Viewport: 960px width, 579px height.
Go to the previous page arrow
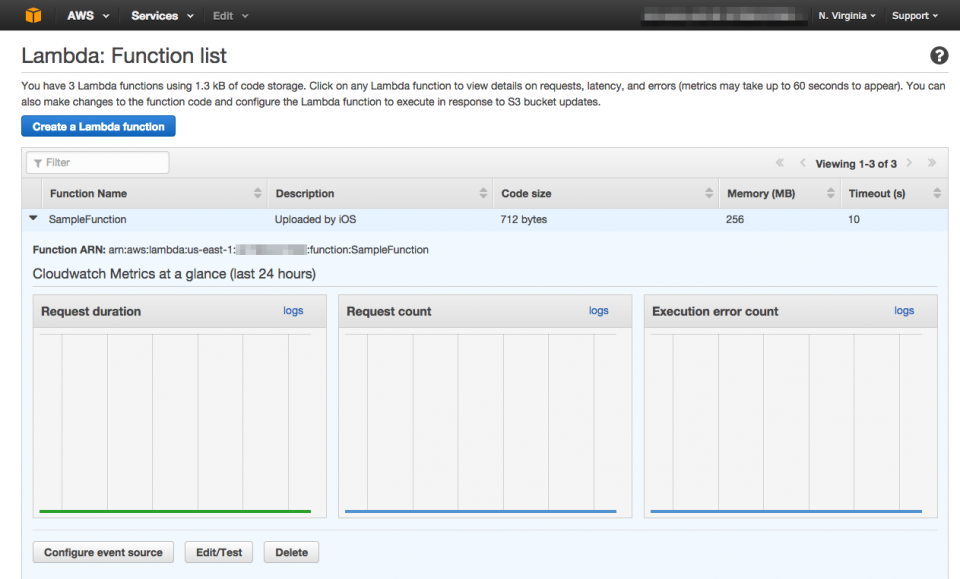802,163
